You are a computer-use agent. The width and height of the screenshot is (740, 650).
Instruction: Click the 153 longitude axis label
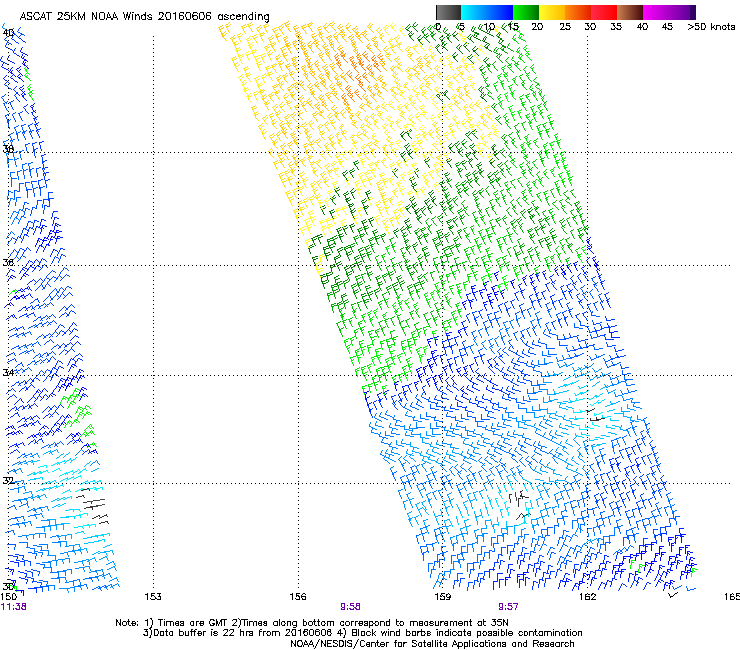[153, 597]
